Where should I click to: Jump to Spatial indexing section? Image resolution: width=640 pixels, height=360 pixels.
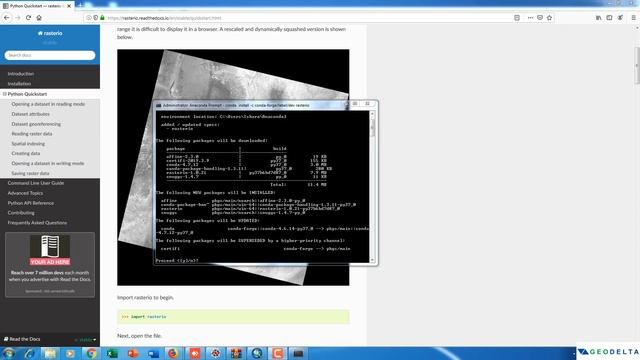[28, 144]
